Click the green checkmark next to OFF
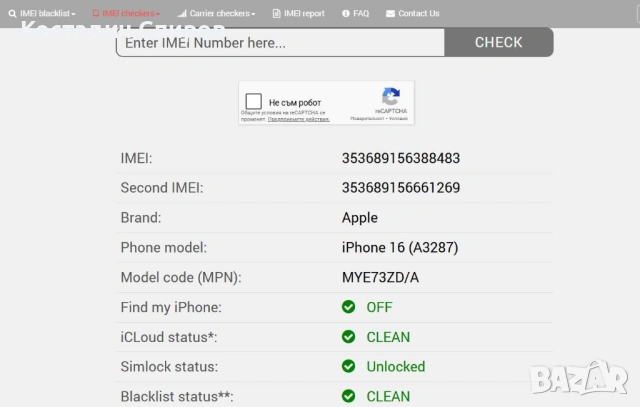This screenshot has height=407, width=640. pos(349,307)
